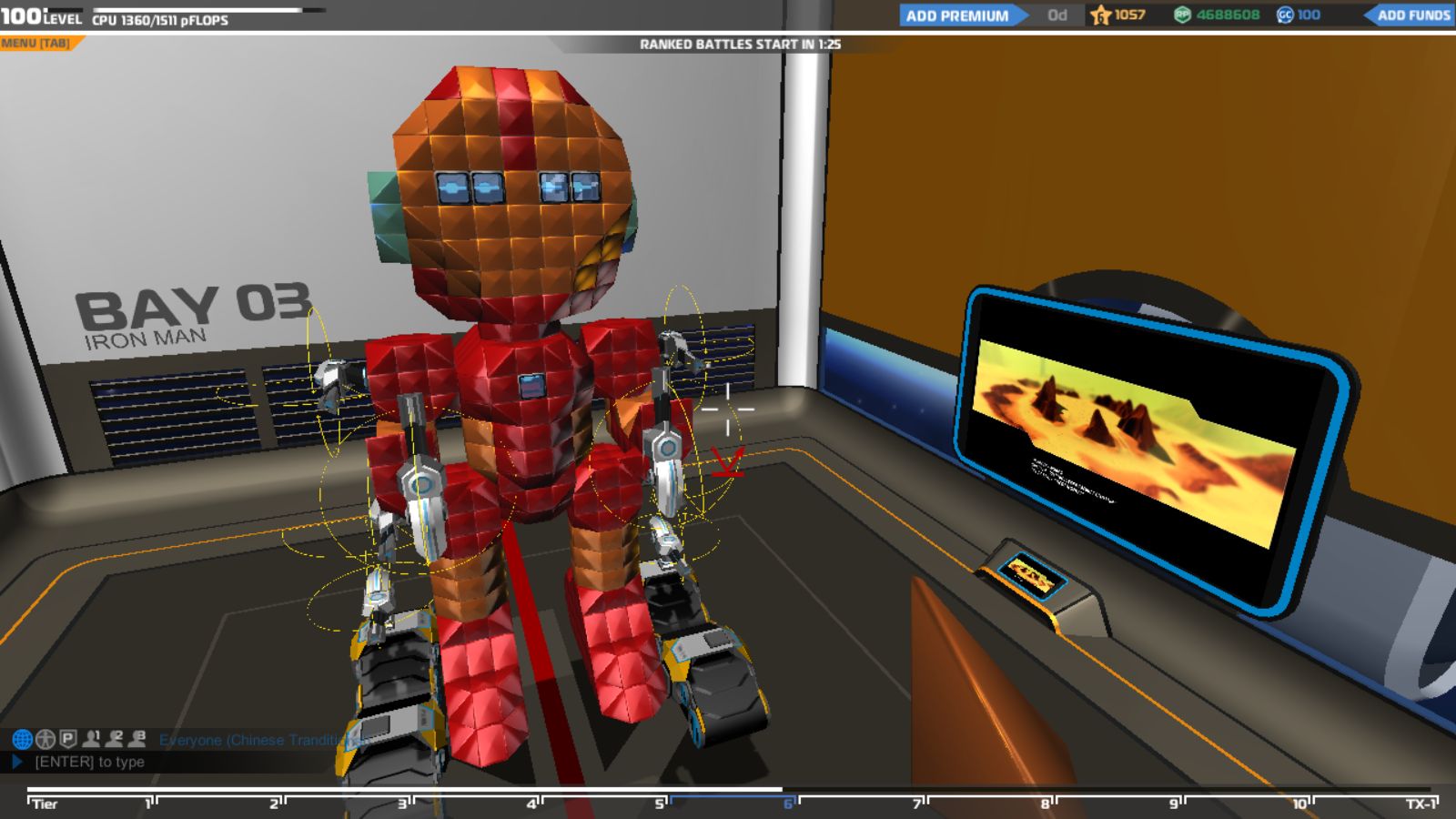Screen dimensions: 1456x819
Task: Select the platoon chat shield icon
Action: point(68,738)
